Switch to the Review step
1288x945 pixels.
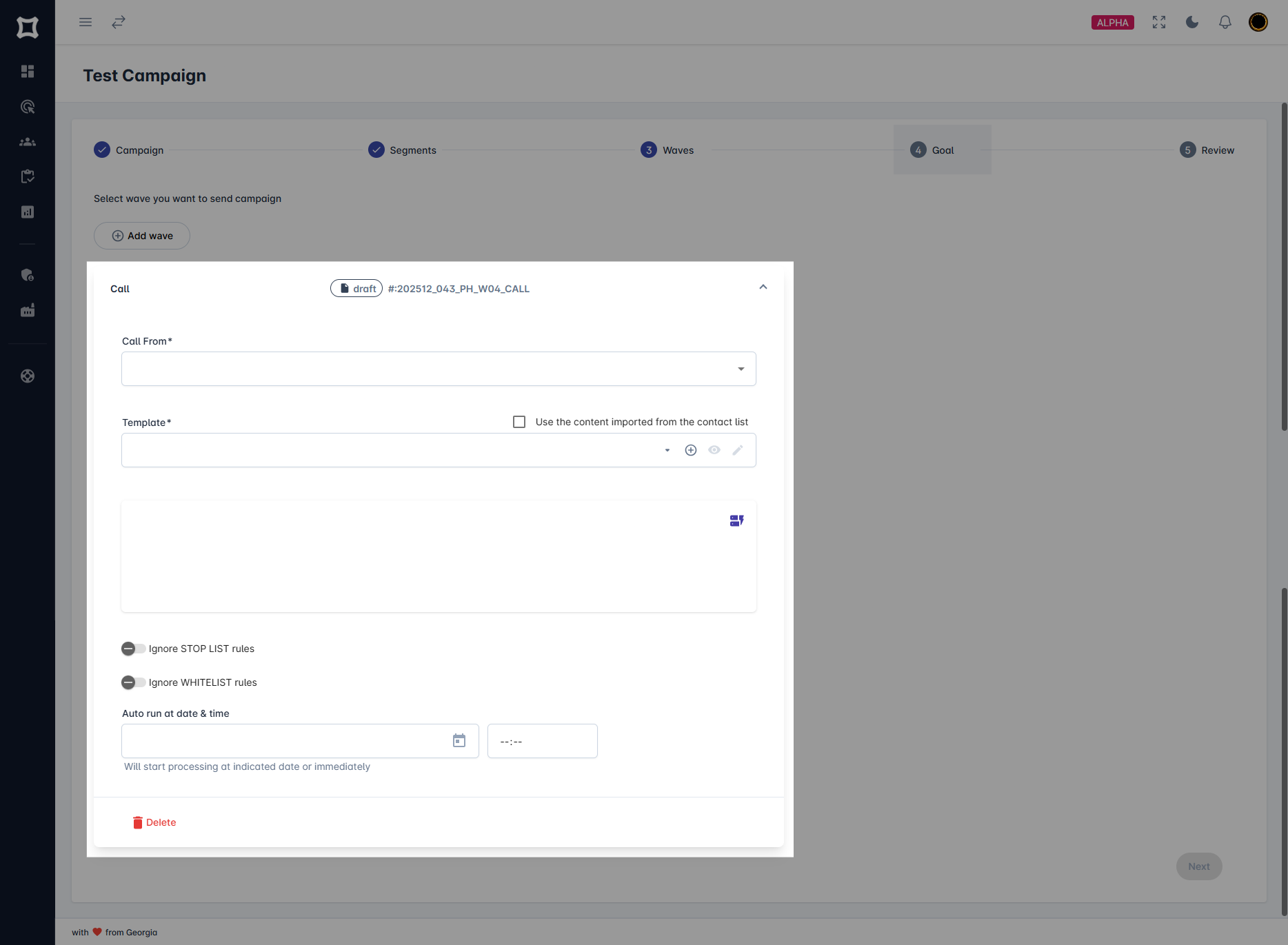[x=1207, y=150]
